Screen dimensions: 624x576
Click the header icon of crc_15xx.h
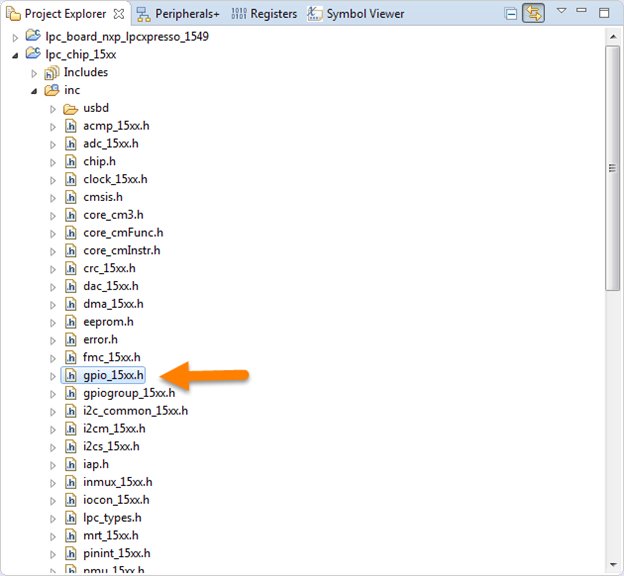pyautogui.click(x=70, y=268)
